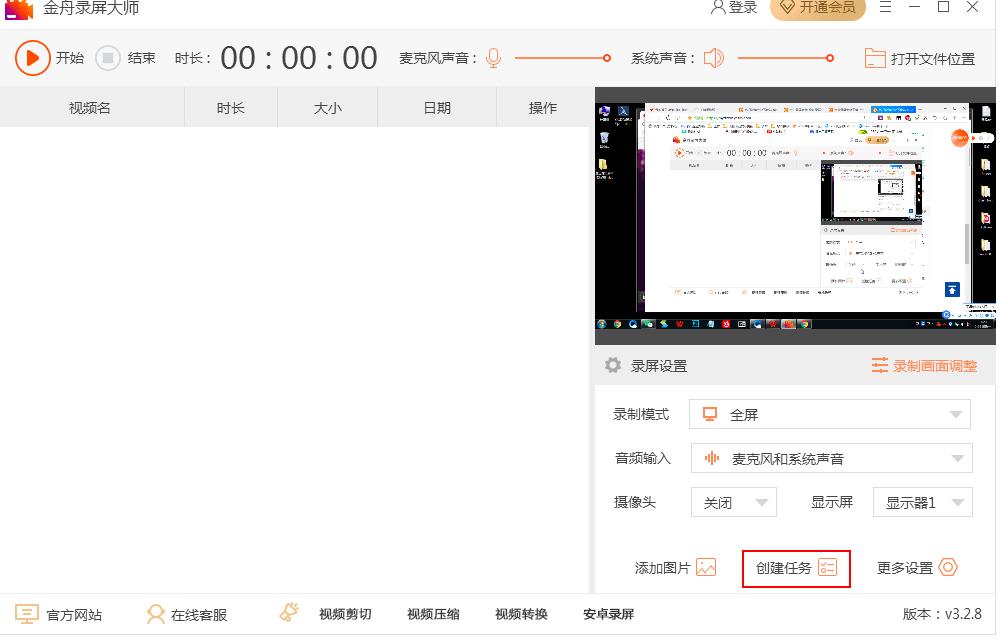Mute system sound via speaker icon

click(713, 58)
